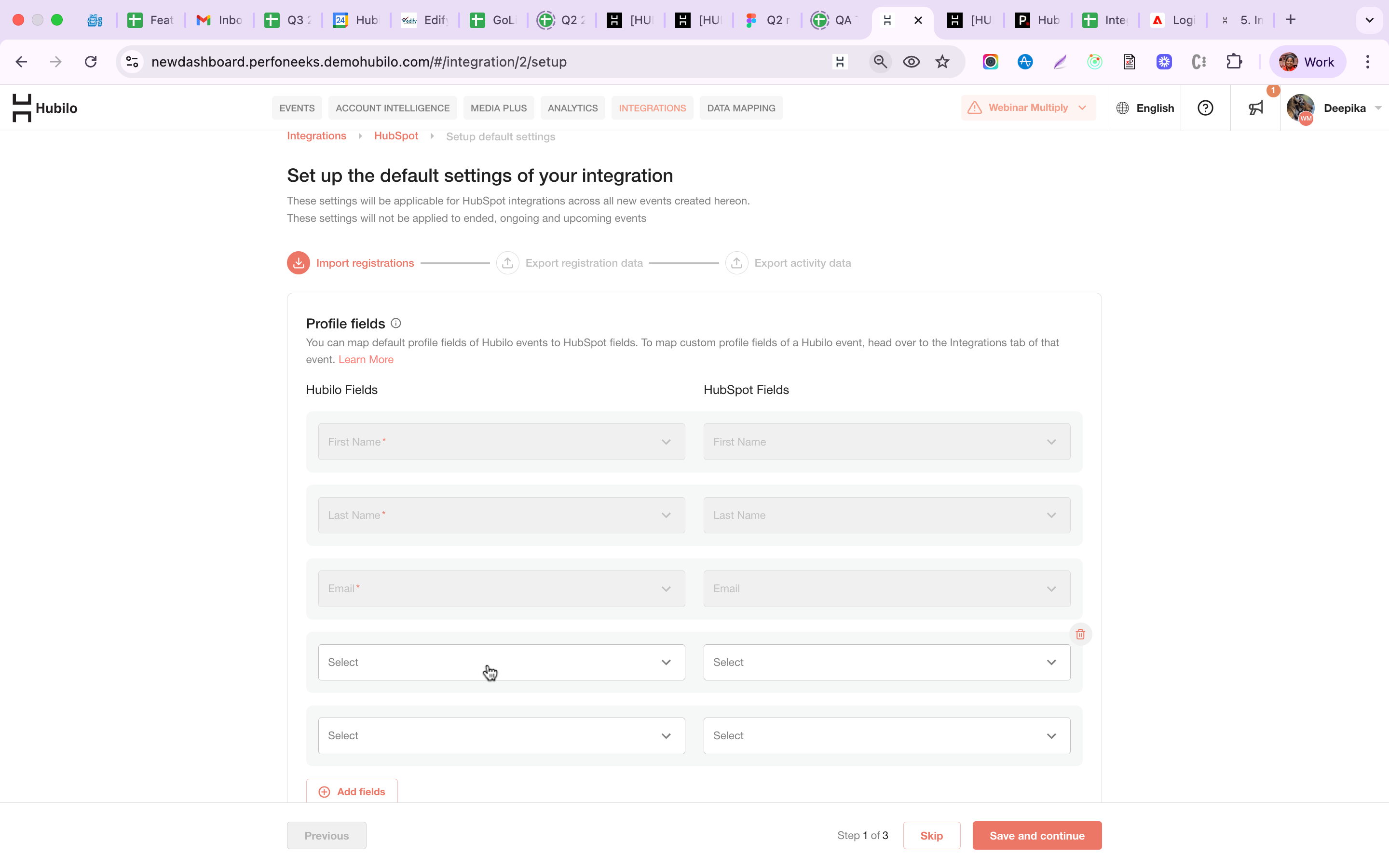Go back to previous page
Image resolution: width=1389 pixels, height=868 pixels.
[x=21, y=62]
